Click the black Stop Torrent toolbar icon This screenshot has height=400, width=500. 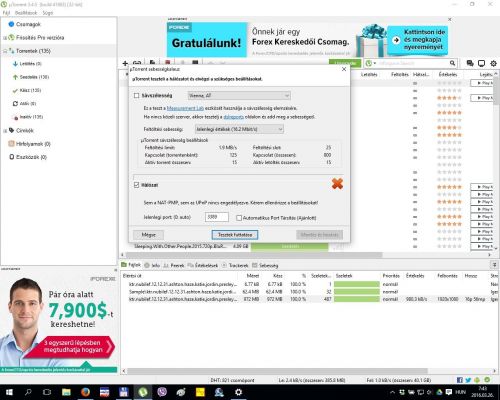pyautogui.click(x=195, y=62)
